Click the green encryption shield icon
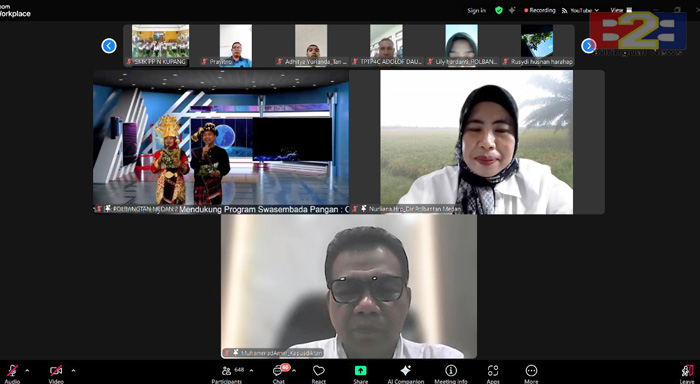This screenshot has width=700, height=384. 499,10
